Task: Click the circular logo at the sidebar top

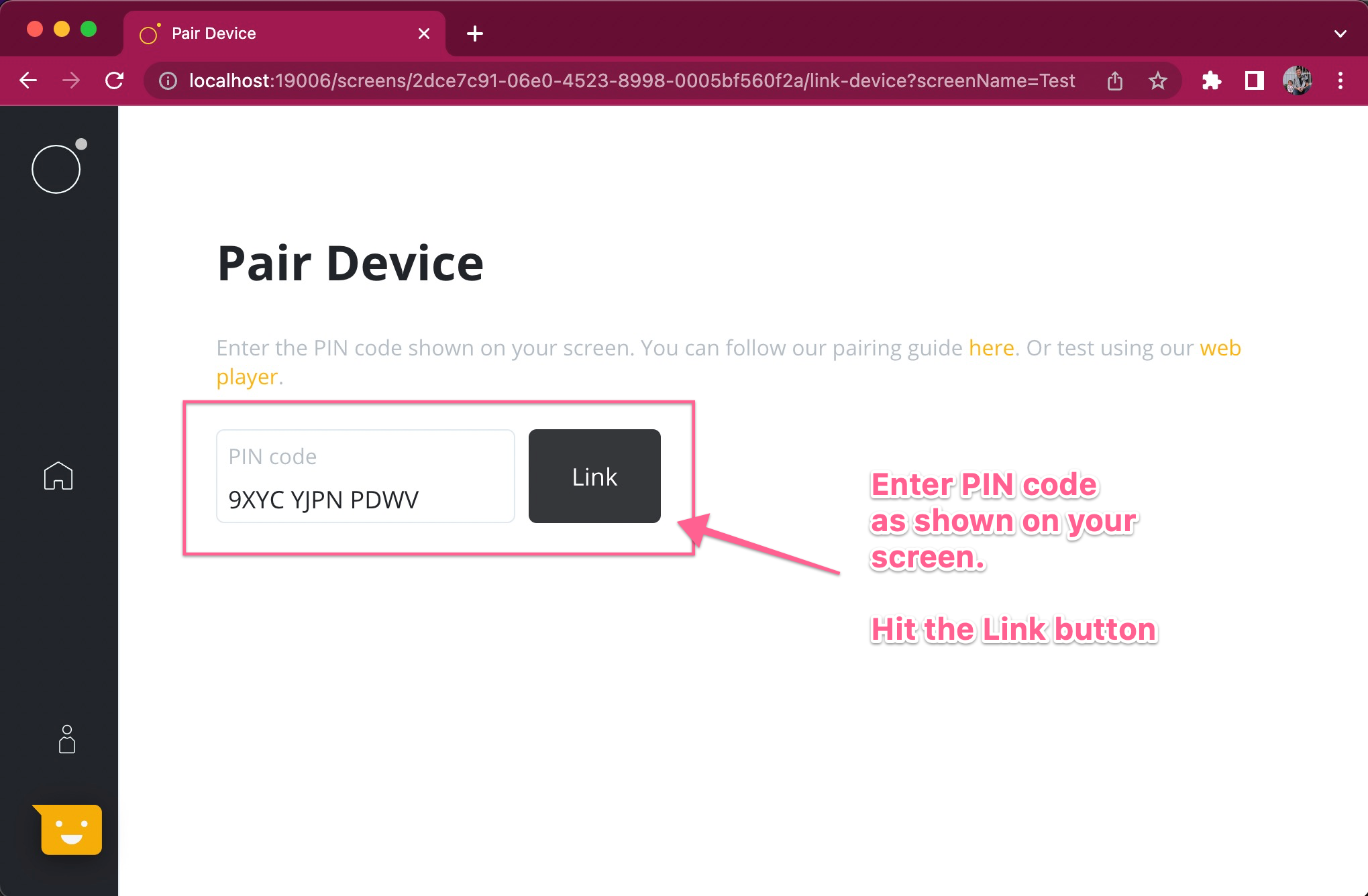Action: point(56,168)
